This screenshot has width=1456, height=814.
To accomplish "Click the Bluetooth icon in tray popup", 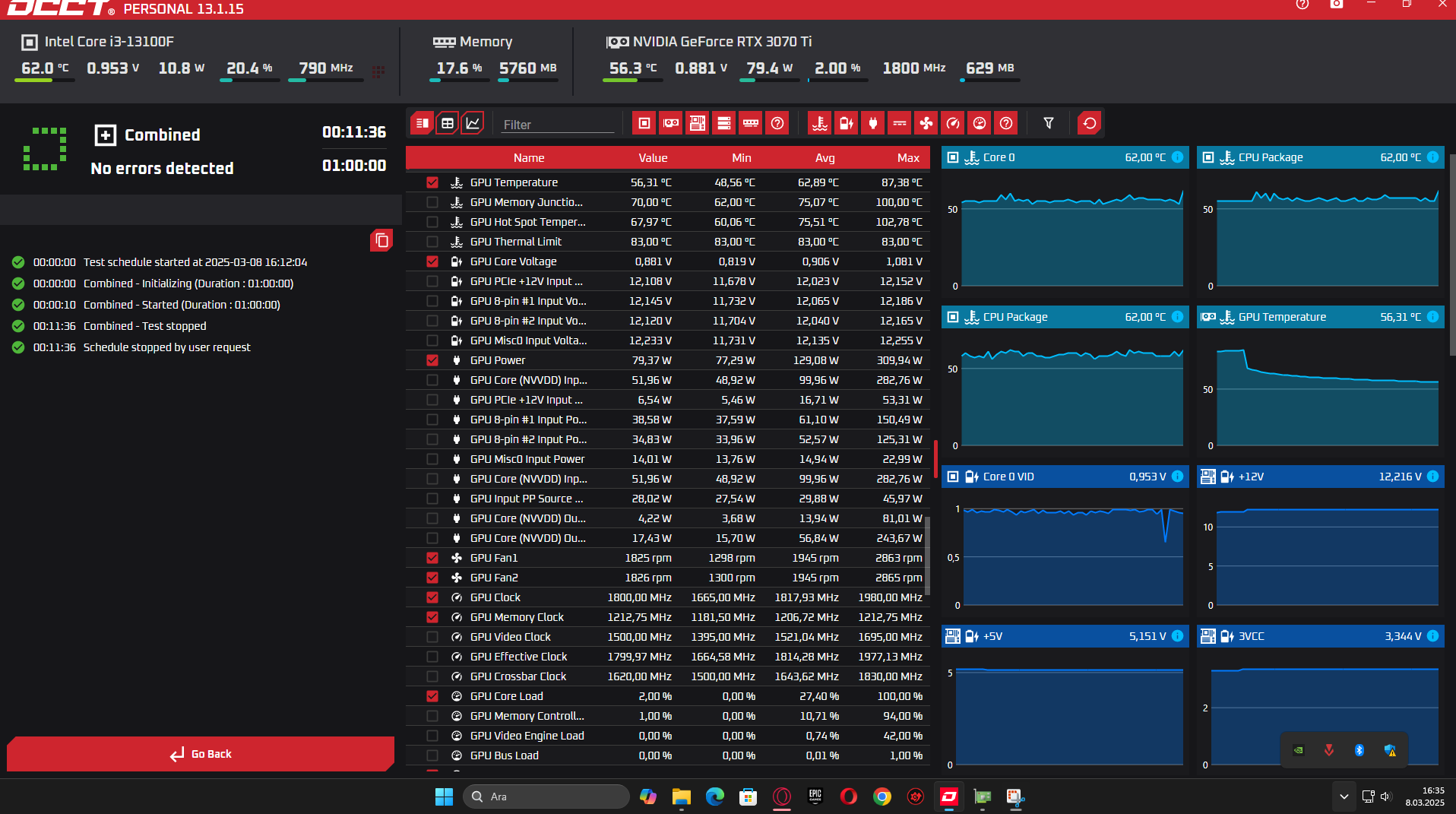I will tap(1359, 750).
